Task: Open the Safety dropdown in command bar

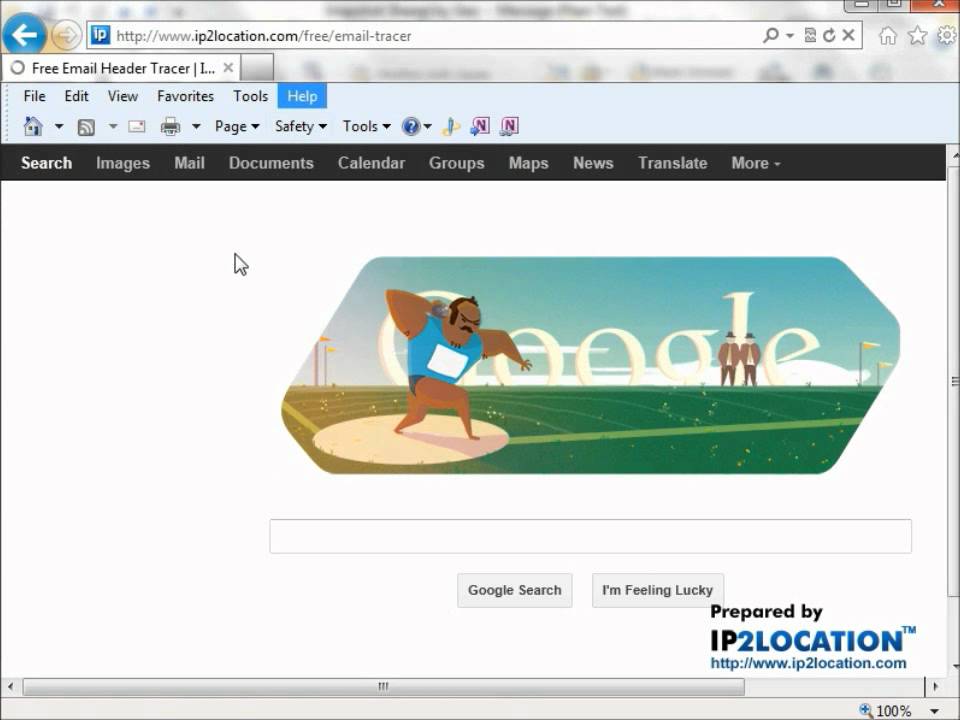Action: pos(301,127)
